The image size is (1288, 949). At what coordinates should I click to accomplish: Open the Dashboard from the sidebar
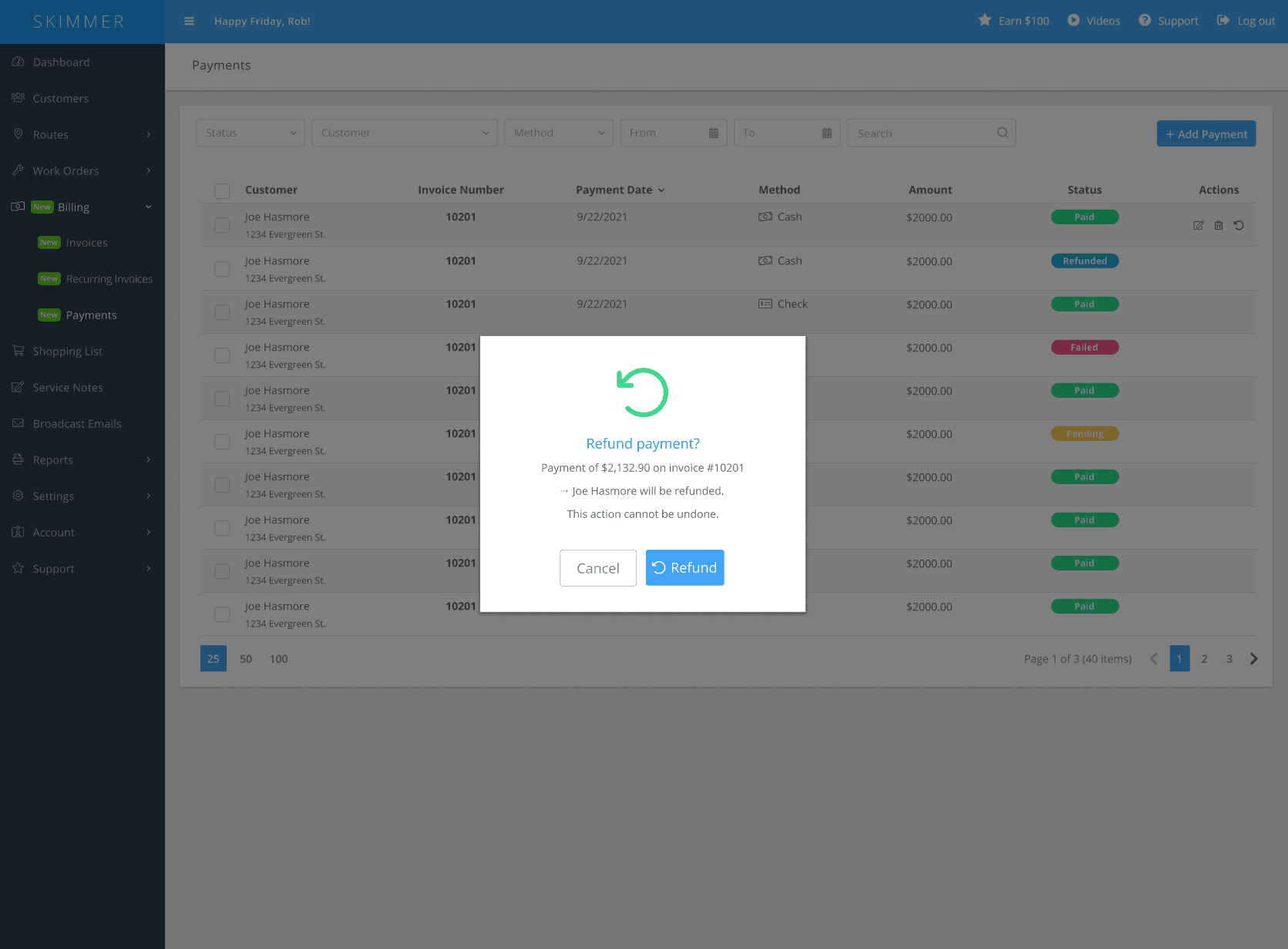point(62,62)
